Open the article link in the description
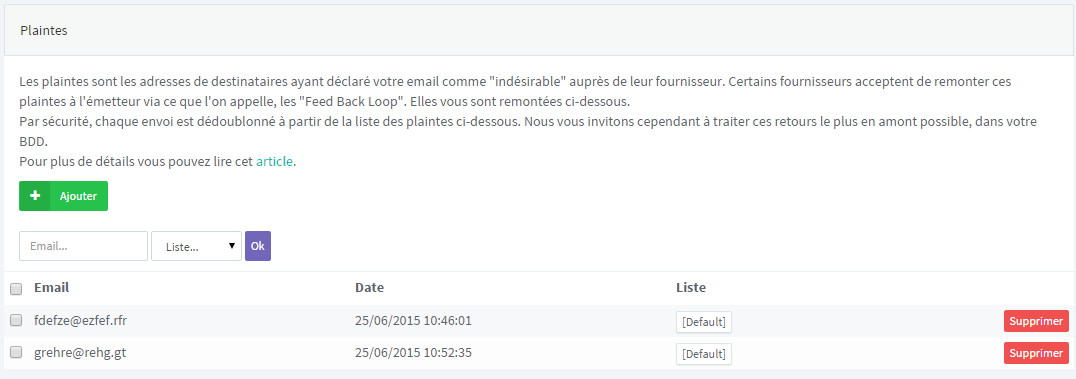The width and height of the screenshot is (1076, 379). click(x=274, y=162)
